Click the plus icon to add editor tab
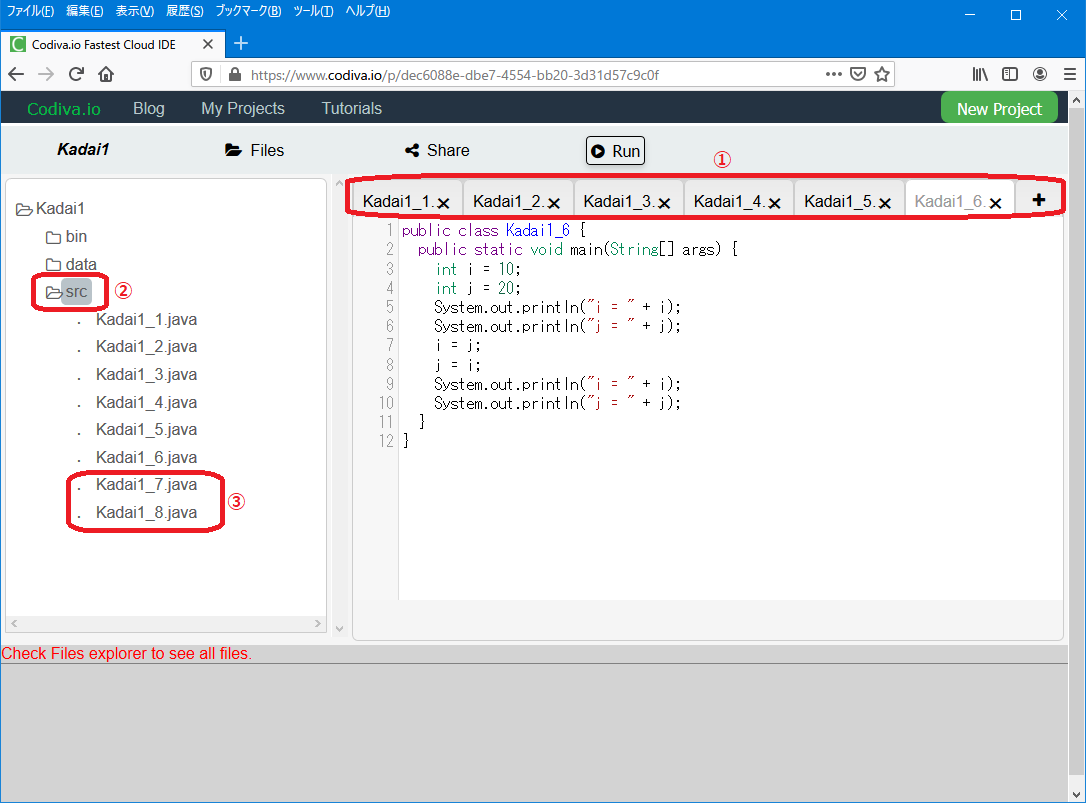The height and width of the screenshot is (803, 1086). click(1039, 199)
